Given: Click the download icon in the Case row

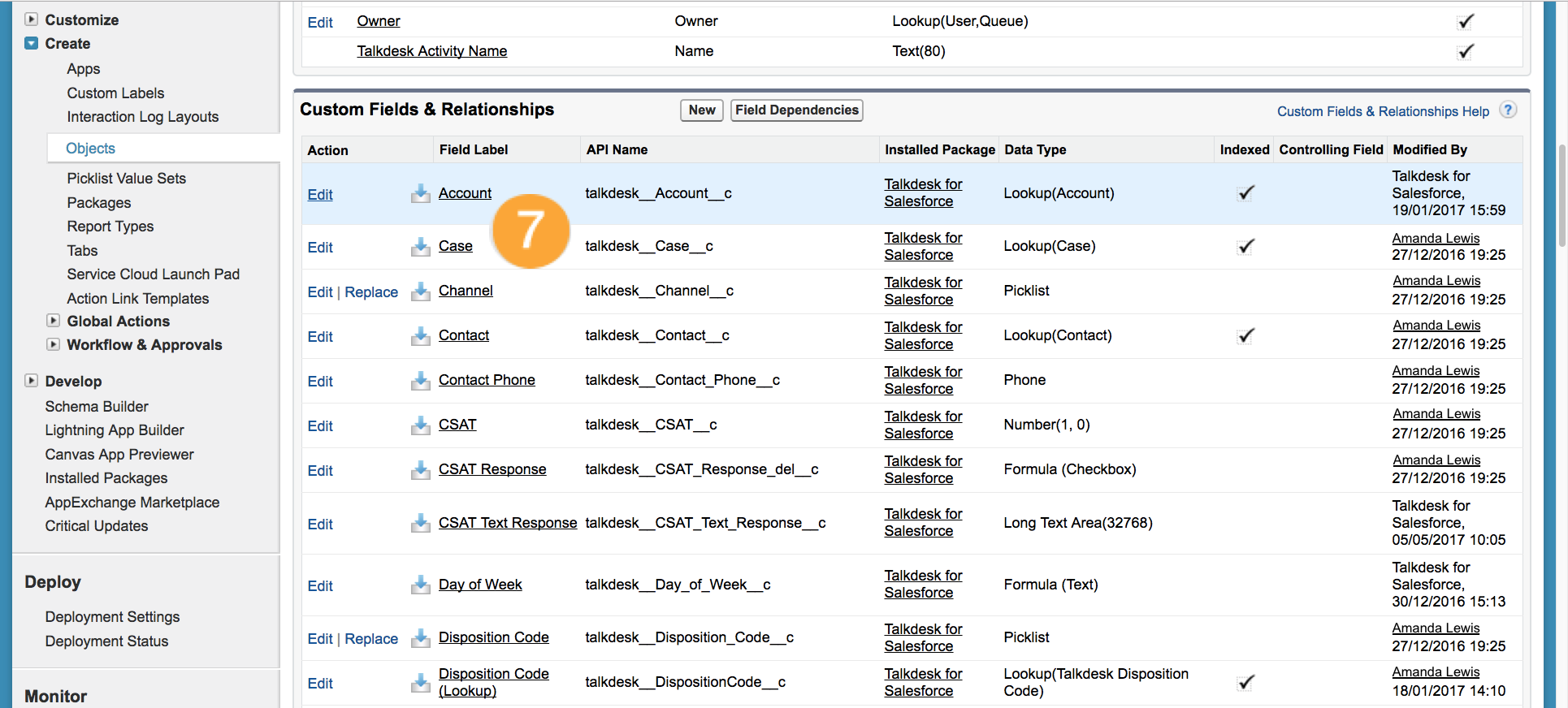Looking at the screenshot, I should coord(420,246).
